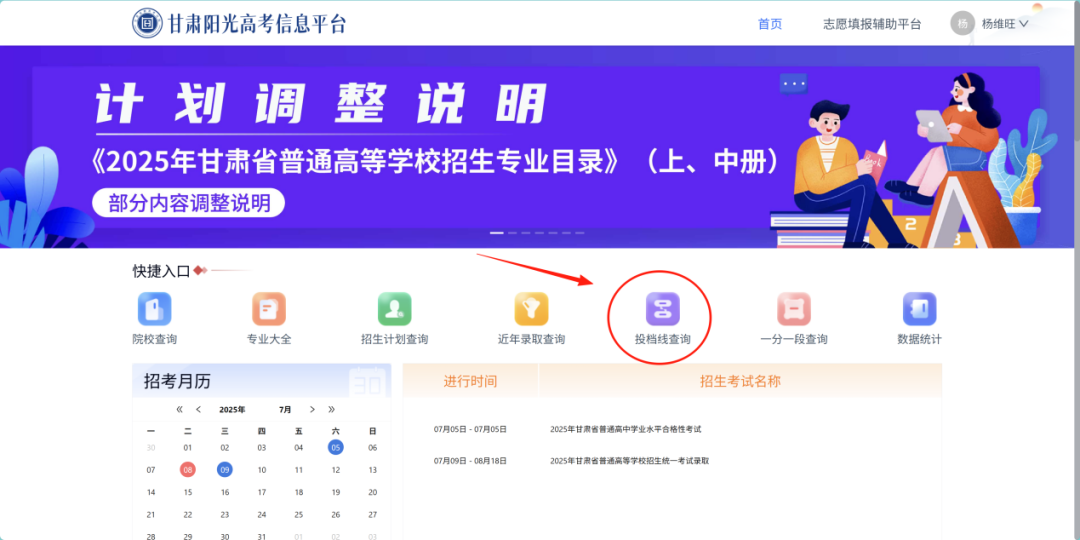
Task: Open 志愿填报辅助平台 from the header
Action: pyautogui.click(x=871, y=24)
